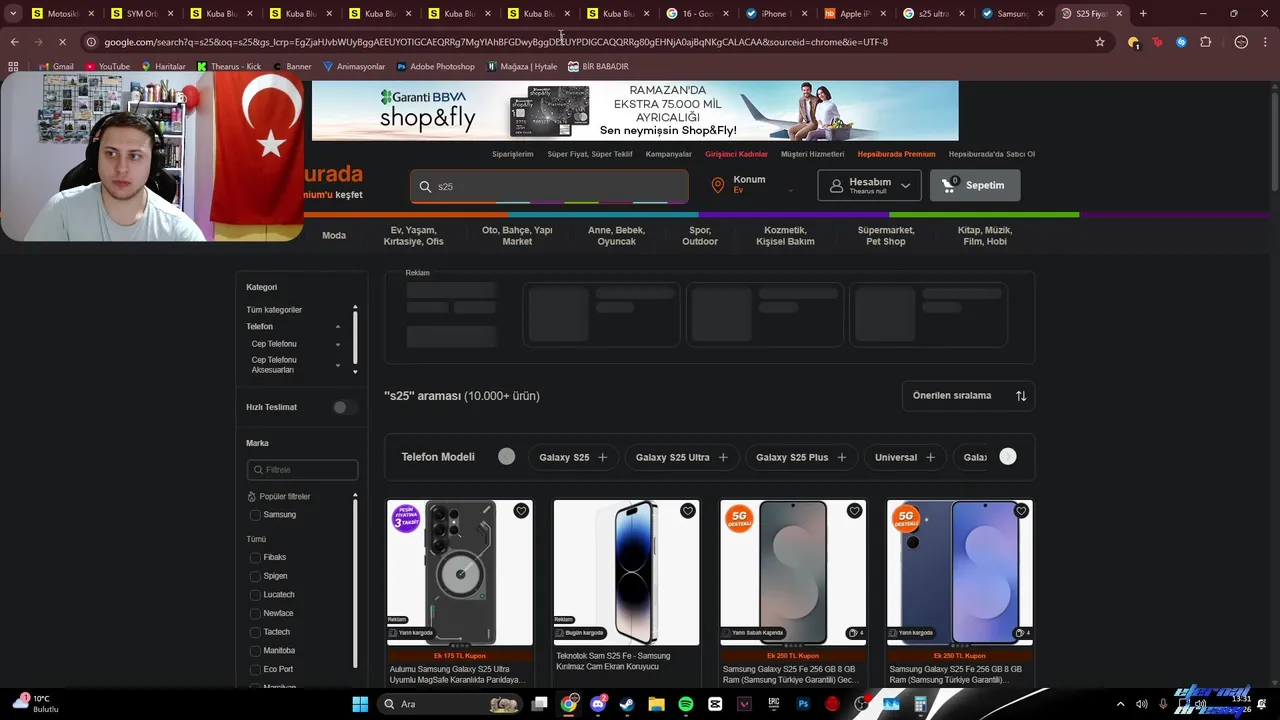Check the Samsung brand checkbox
Viewport: 1280px width, 720px height.
tap(255, 515)
